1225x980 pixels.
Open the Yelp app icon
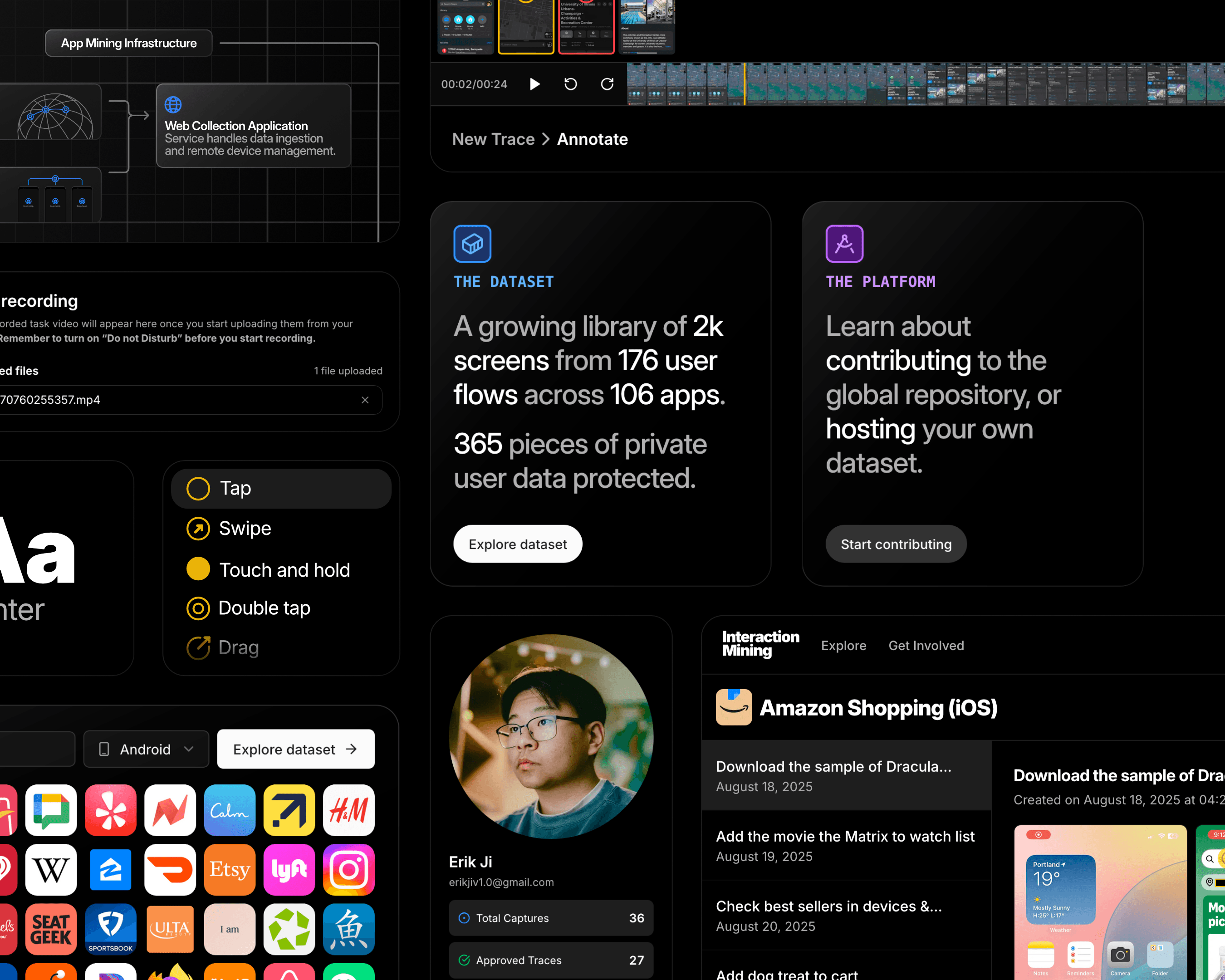point(111,810)
